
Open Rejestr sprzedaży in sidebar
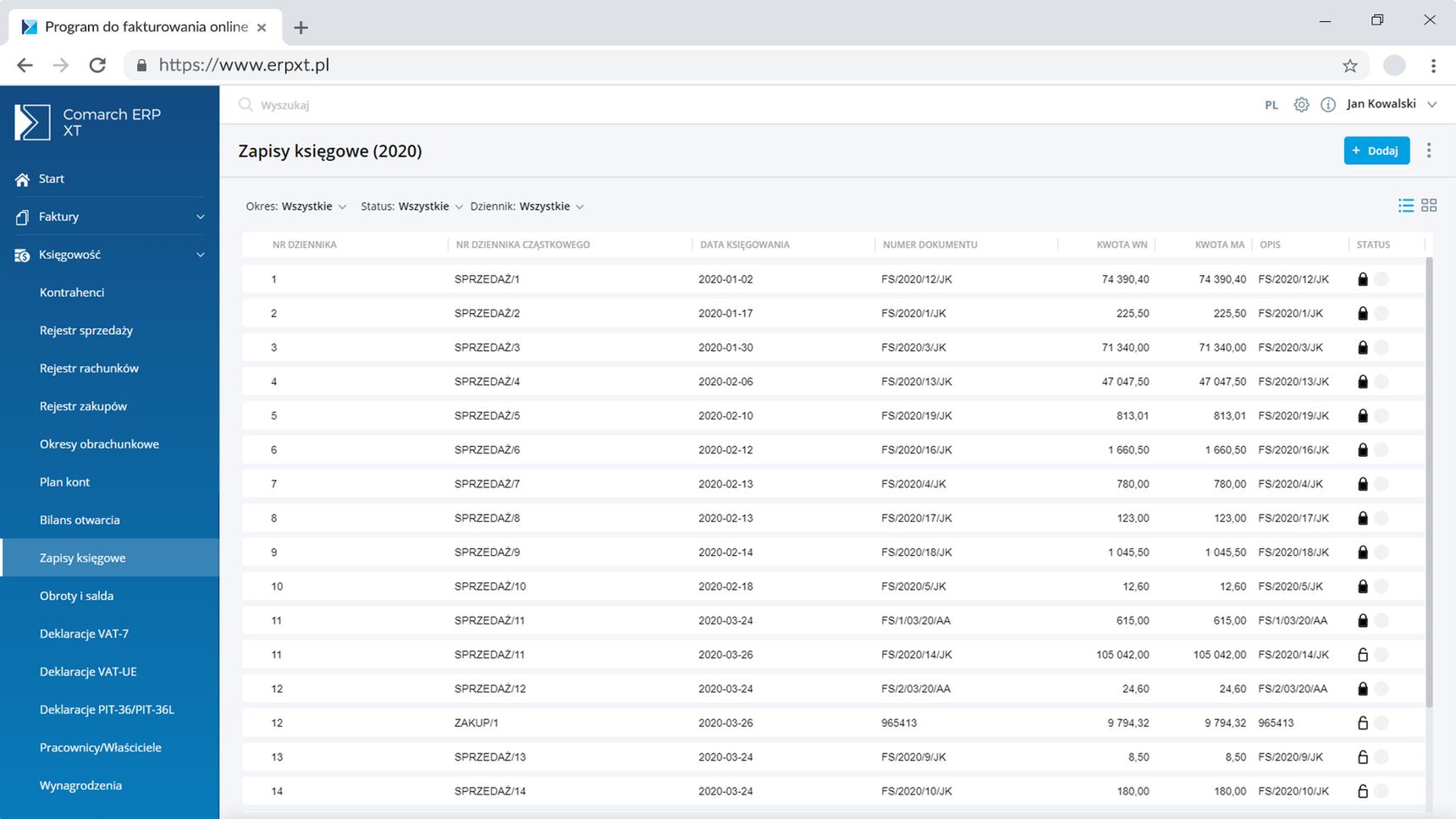86,331
